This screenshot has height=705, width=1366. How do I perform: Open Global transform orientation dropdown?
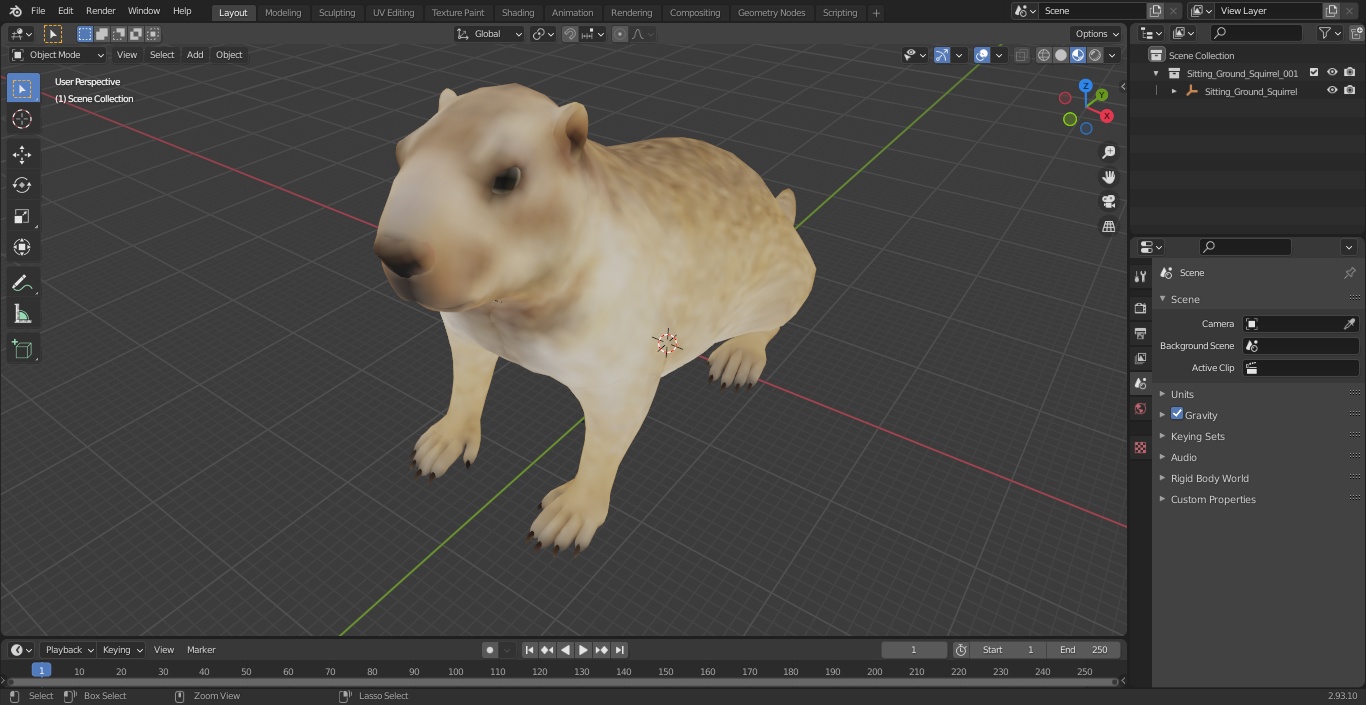[490, 34]
